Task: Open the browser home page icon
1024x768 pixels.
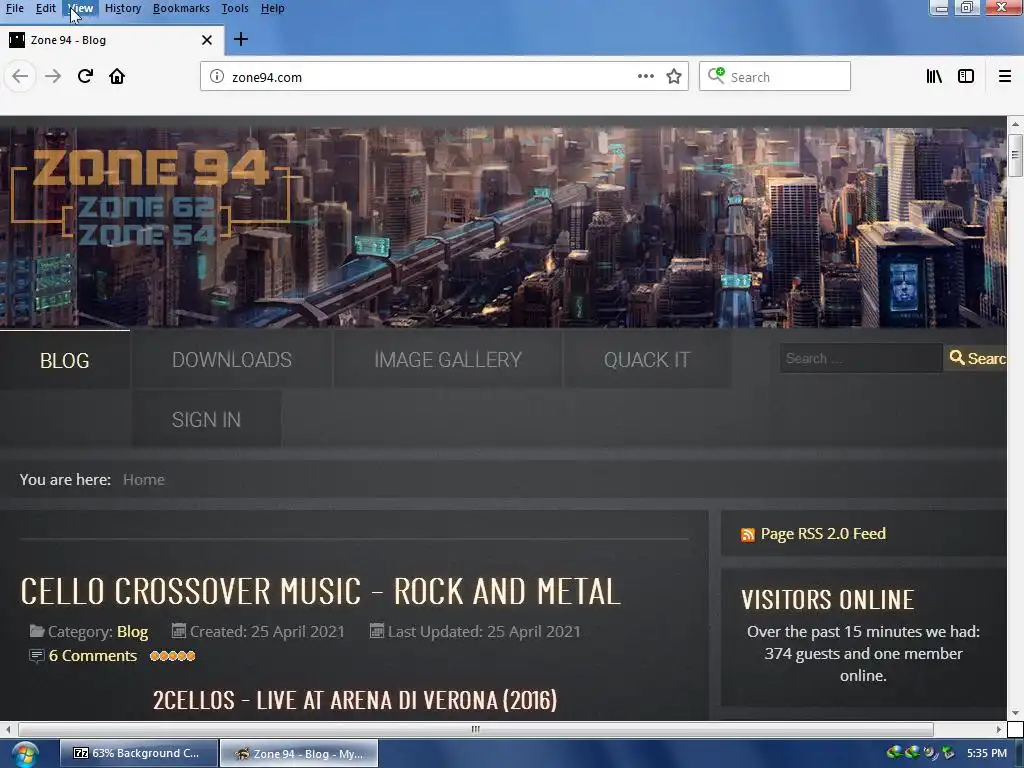Action: (117, 76)
